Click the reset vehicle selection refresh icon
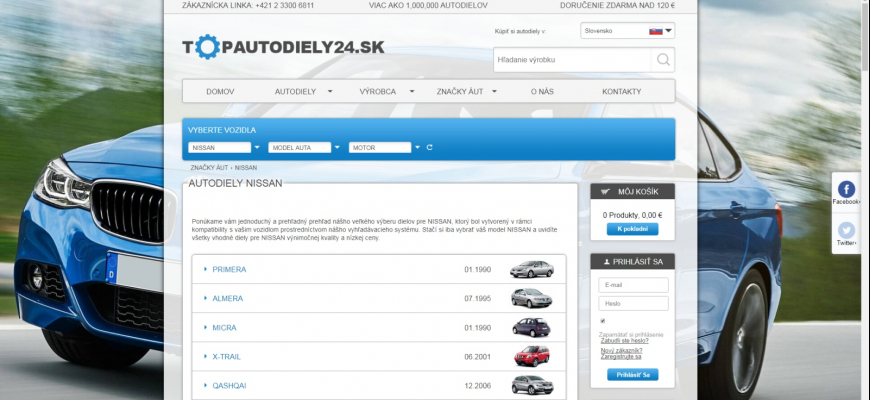The width and height of the screenshot is (870, 400). click(x=429, y=148)
